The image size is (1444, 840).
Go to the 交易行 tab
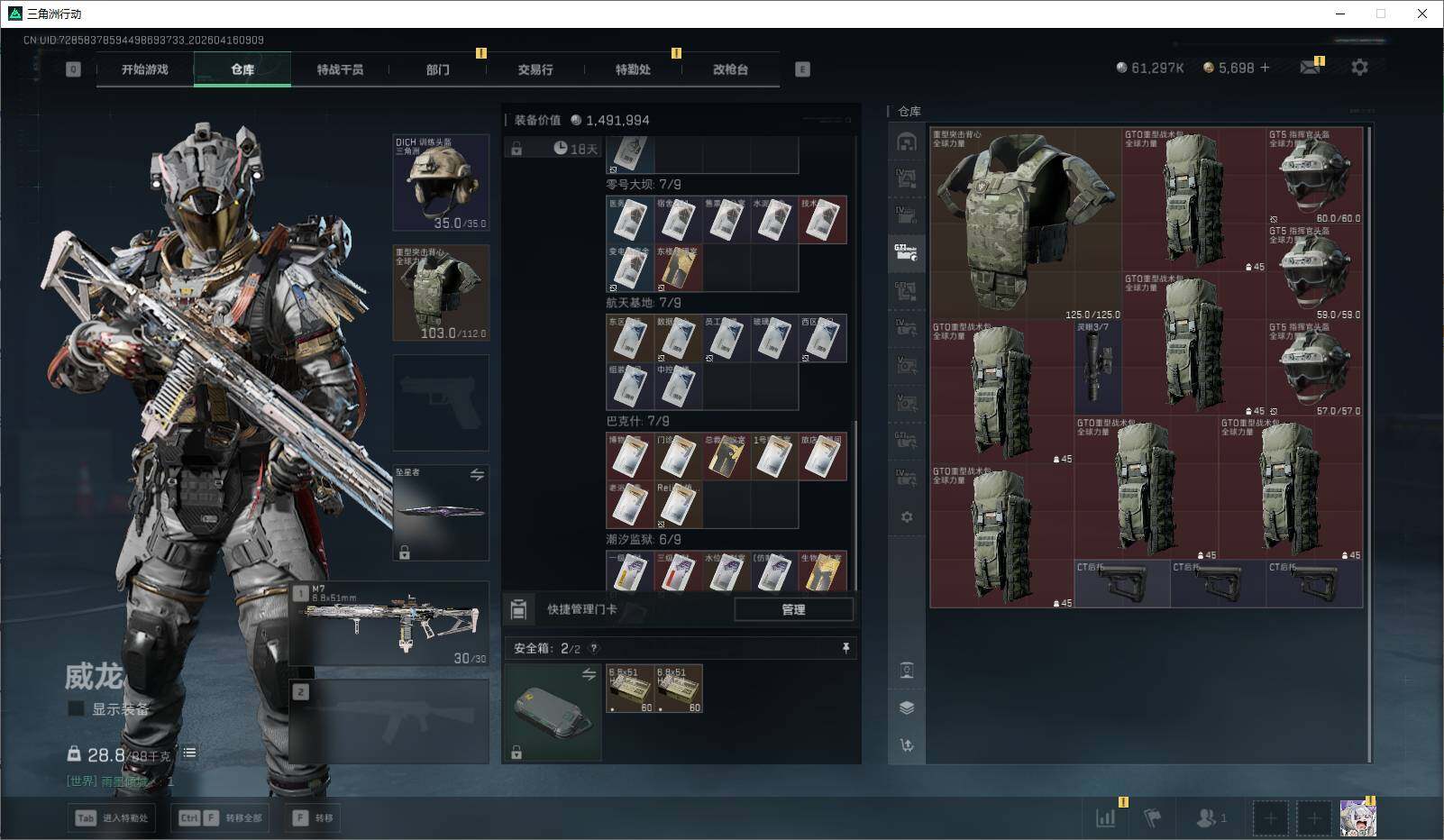click(535, 69)
